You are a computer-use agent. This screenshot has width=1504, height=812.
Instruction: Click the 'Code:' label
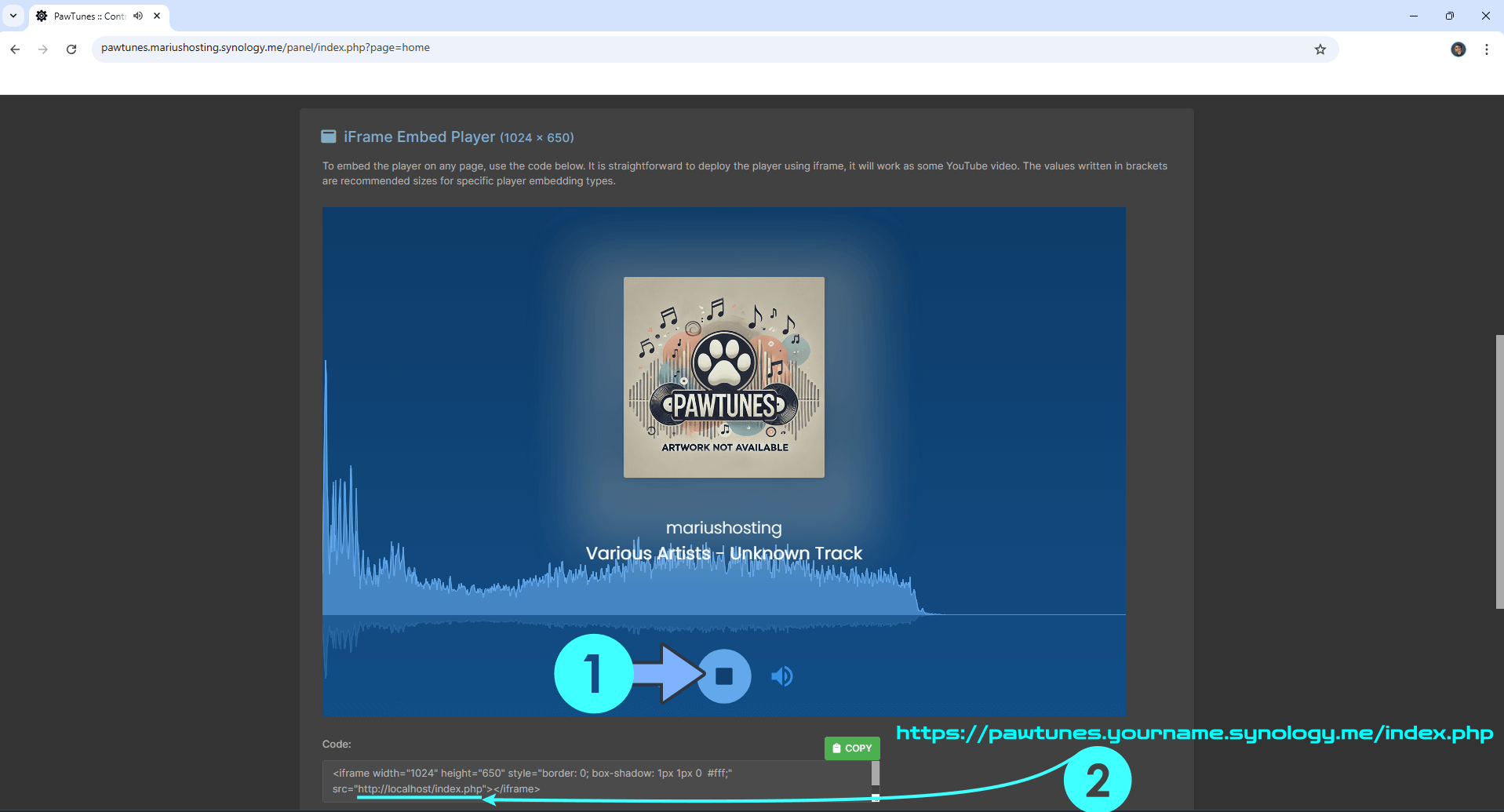[x=337, y=744]
